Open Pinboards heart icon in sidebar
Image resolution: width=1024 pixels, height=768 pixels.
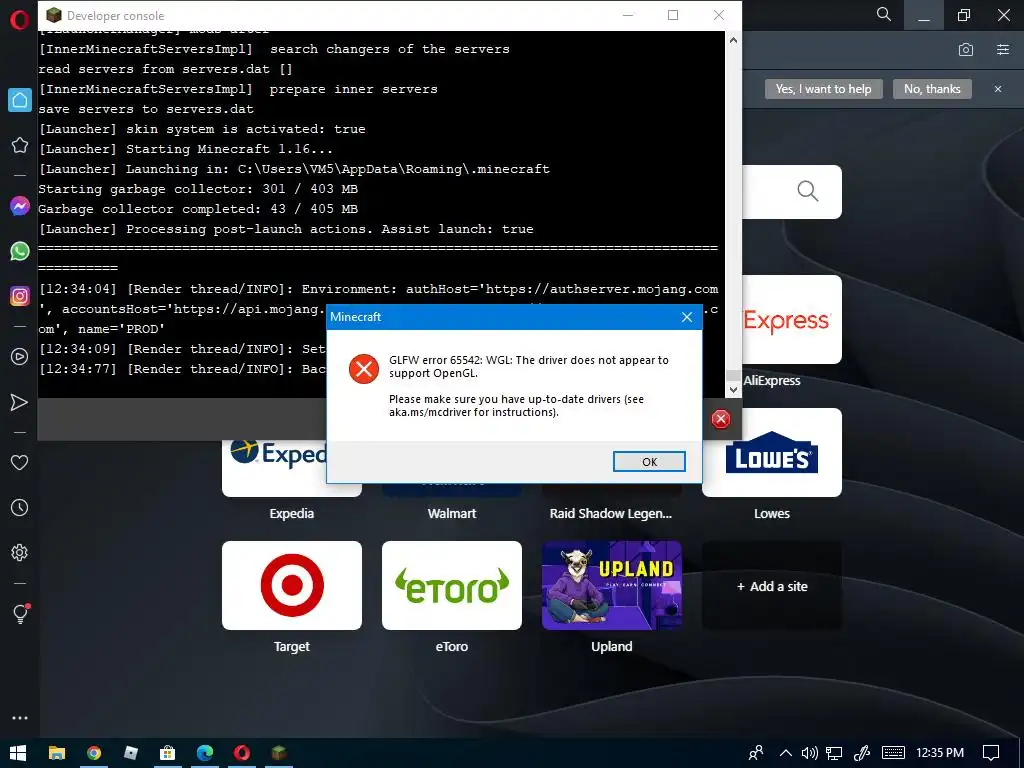click(20, 462)
